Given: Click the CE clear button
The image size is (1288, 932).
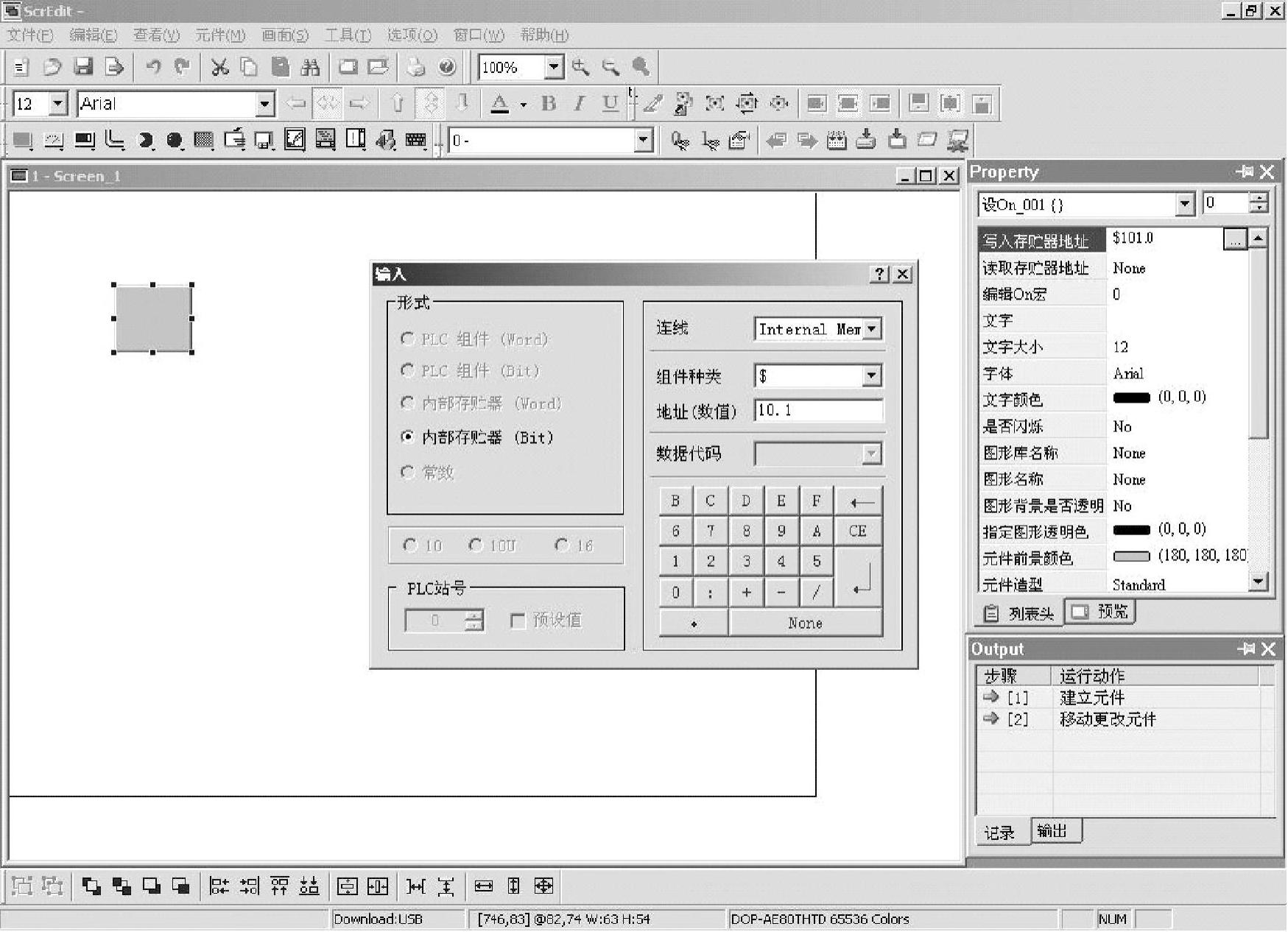Looking at the screenshot, I should point(858,532).
